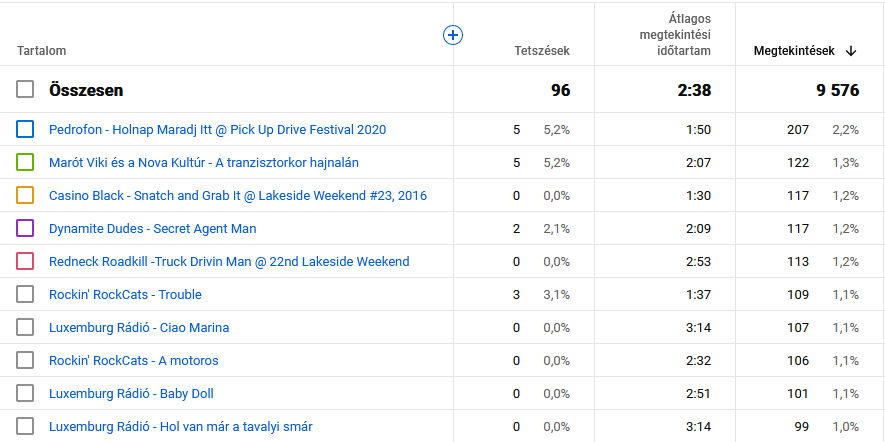Click the blue plus add-metric icon
The height and width of the screenshot is (442, 885).
point(453,35)
